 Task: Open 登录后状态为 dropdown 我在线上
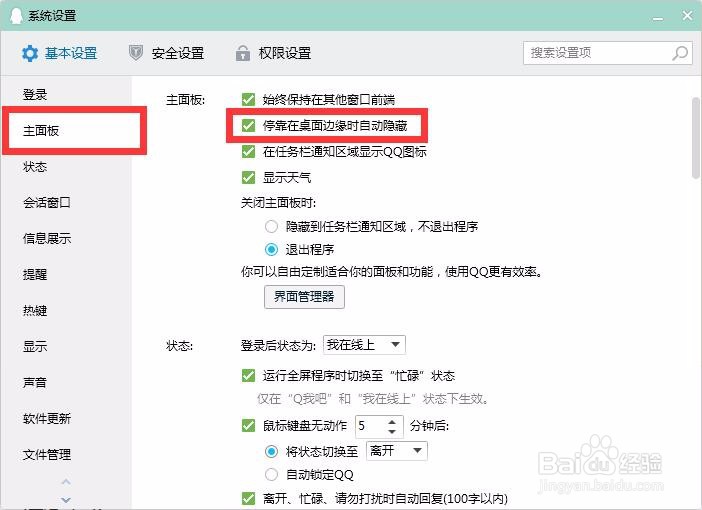tap(364, 345)
